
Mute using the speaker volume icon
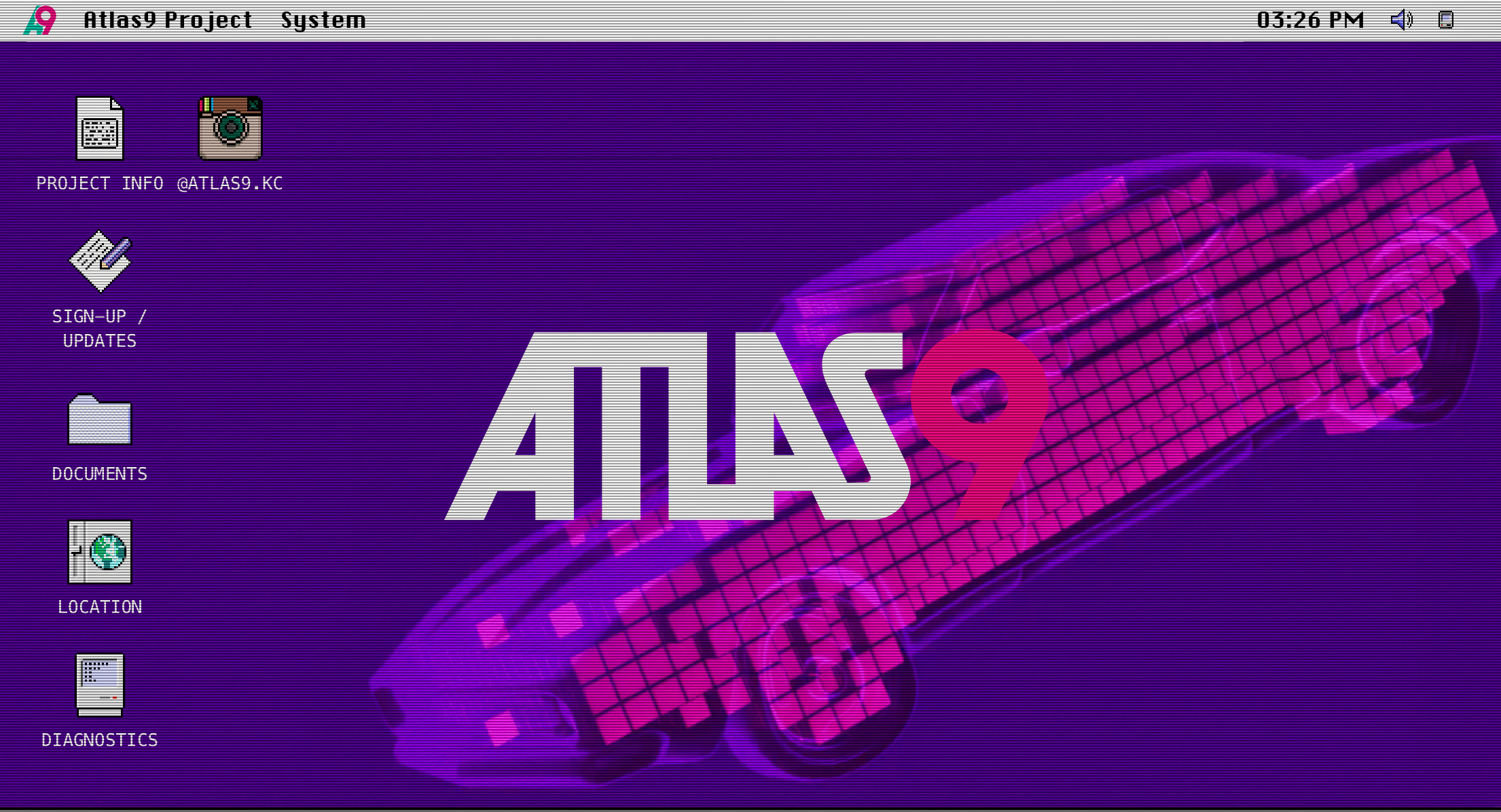1401,20
